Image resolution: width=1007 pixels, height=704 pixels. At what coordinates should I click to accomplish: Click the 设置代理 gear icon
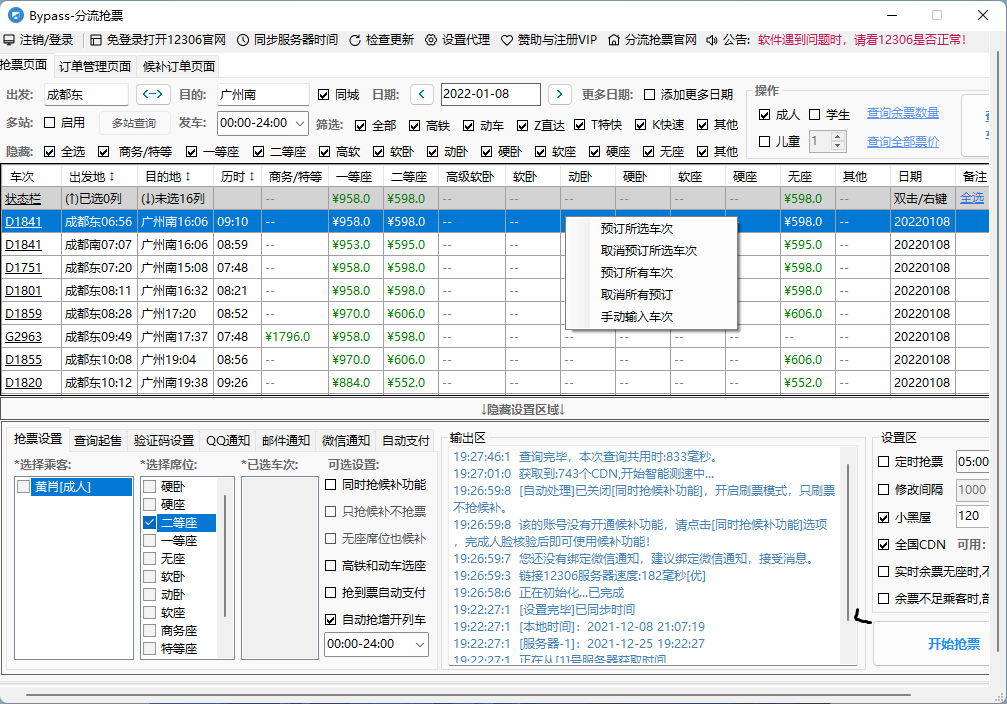[431, 40]
